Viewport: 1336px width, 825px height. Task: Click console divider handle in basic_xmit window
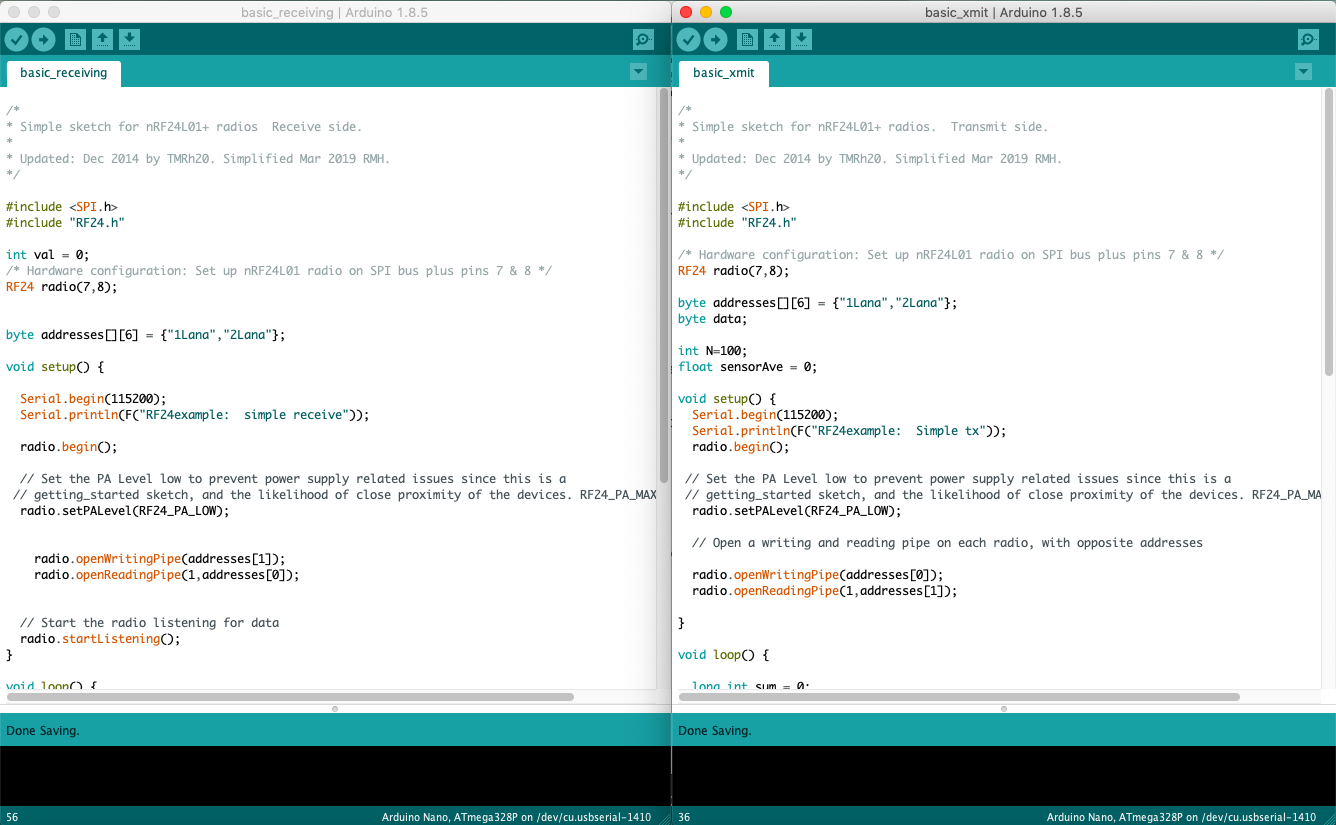click(1004, 709)
